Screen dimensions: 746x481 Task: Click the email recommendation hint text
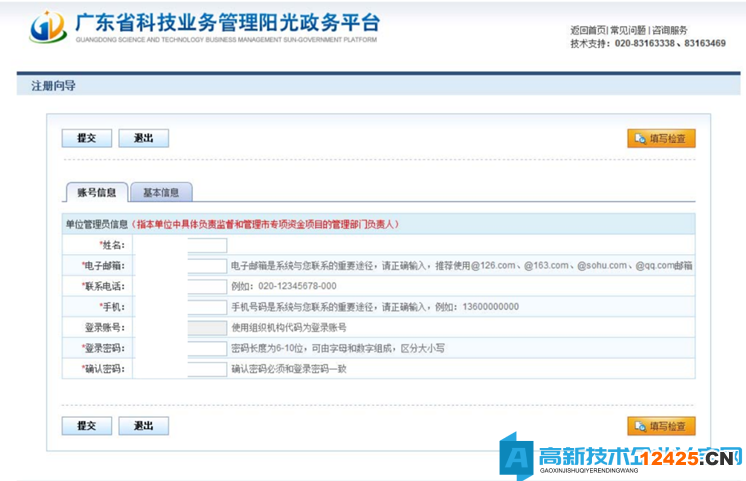tap(461, 265)
